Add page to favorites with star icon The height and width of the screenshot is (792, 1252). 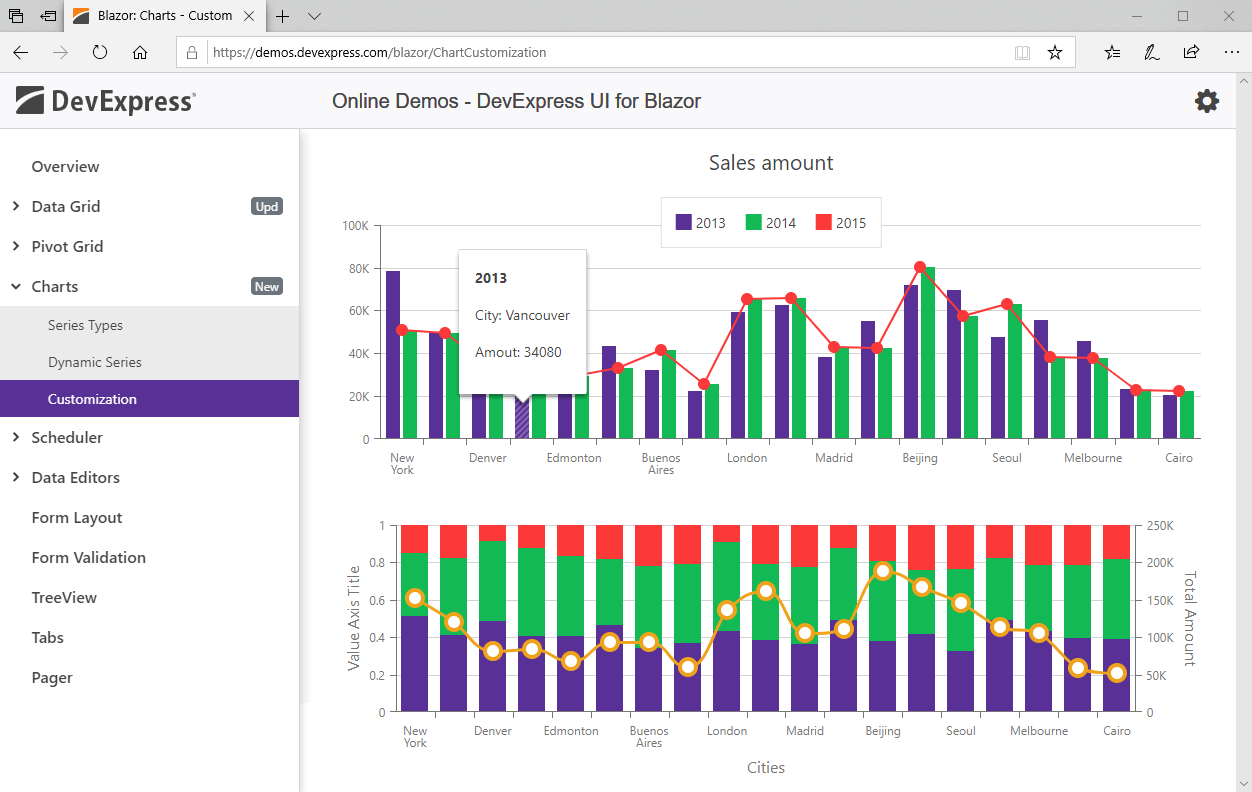point(1054,52)
